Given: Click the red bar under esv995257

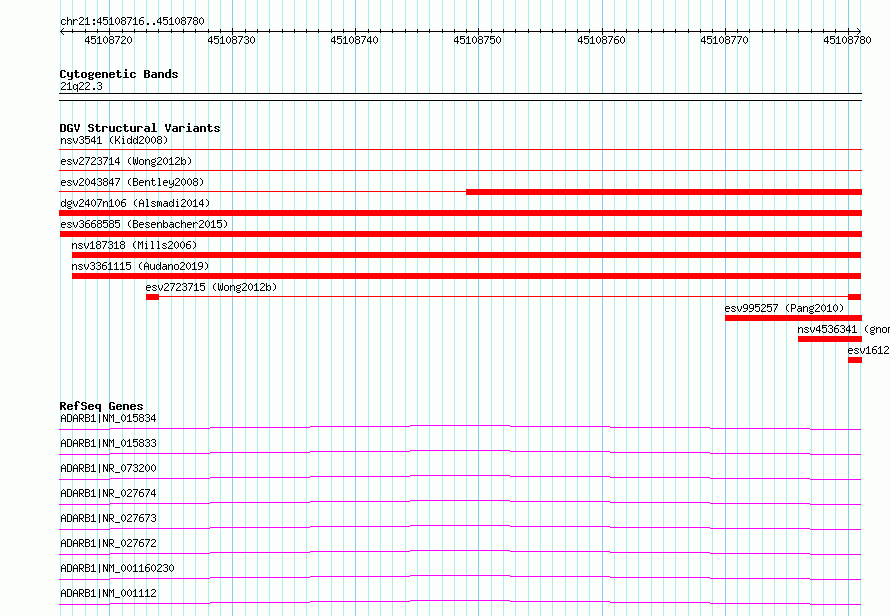Looking at the screenshot, I should [x=794, y=318].
